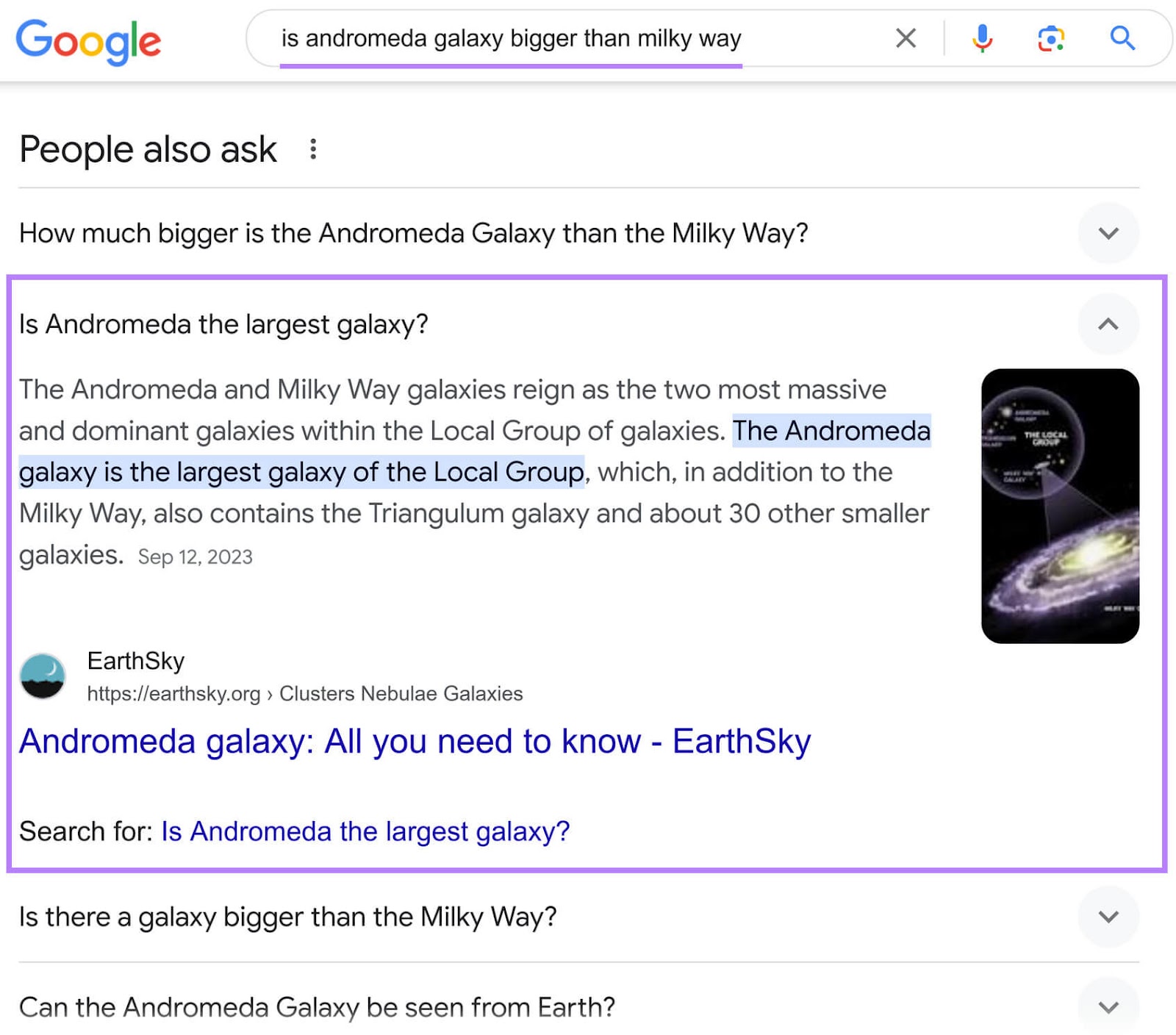
Task: Clear the search query with the X icon
Action: 906,39
